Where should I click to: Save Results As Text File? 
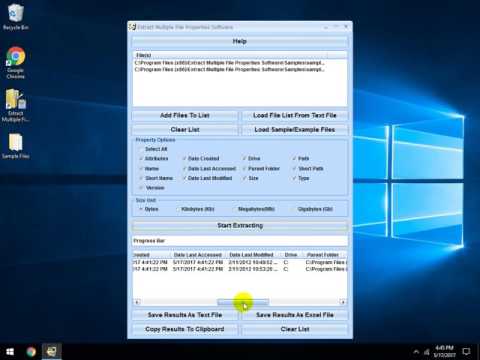tap(185, 315)
